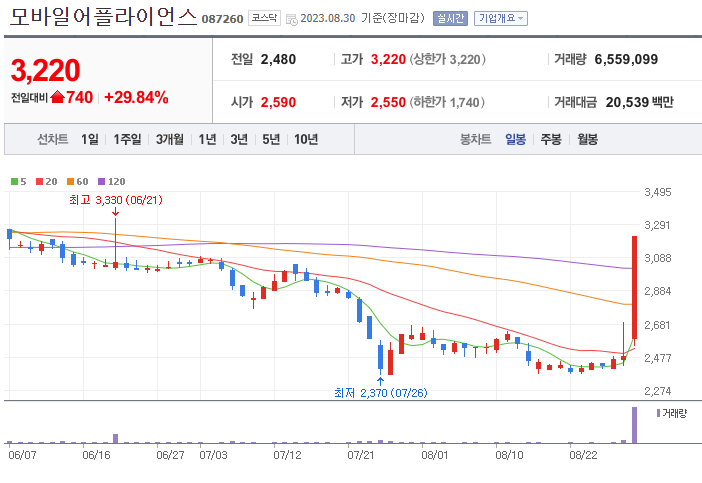This screenshot has width=702, height=483.
Task: Click the red 20-day moving average swatch
Action: pyautogui.click(x=39, y=181)
